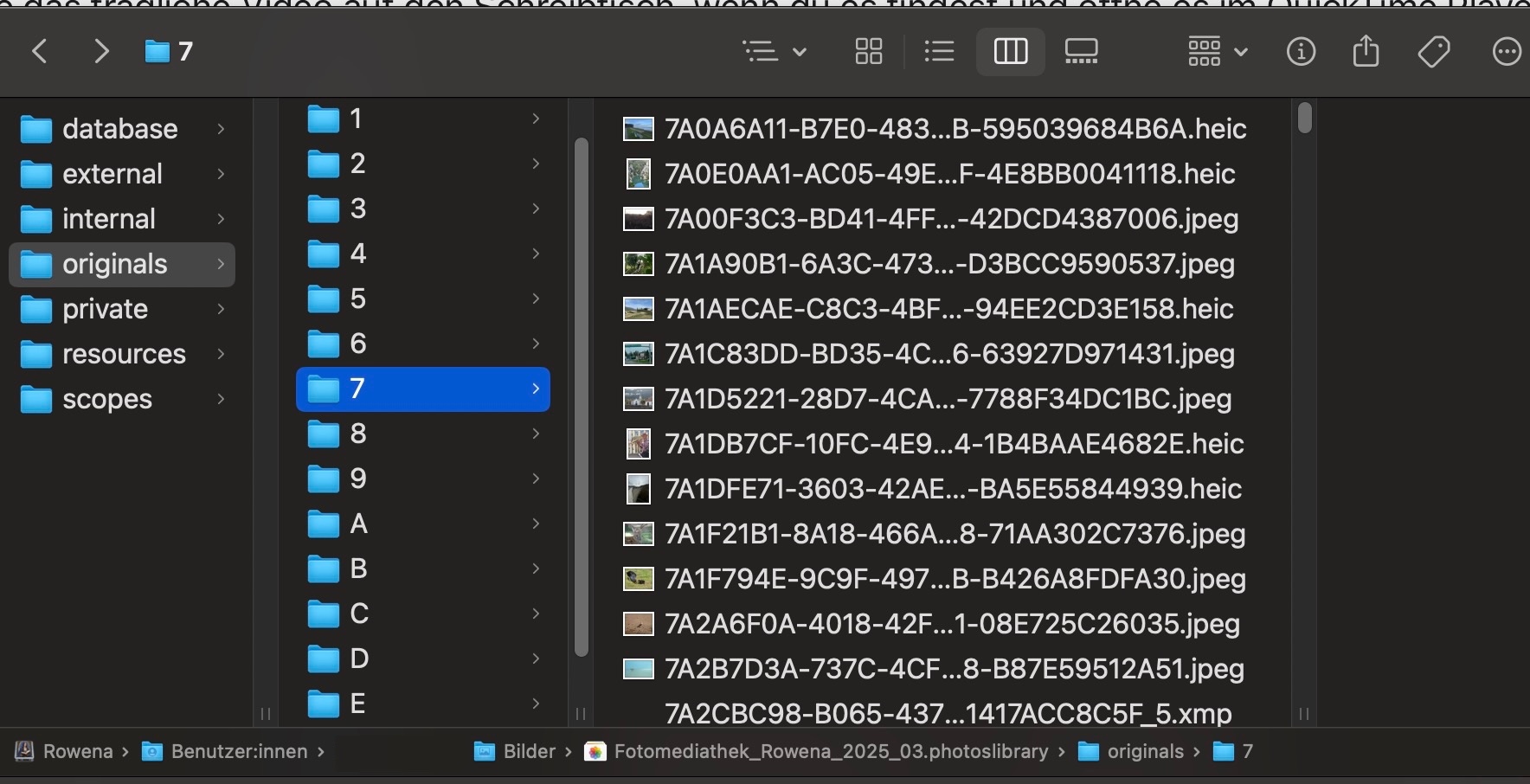The image size is (1530, 784).
Task: Select the 7A2CBC98 xmp file
Action: [948, 714]
